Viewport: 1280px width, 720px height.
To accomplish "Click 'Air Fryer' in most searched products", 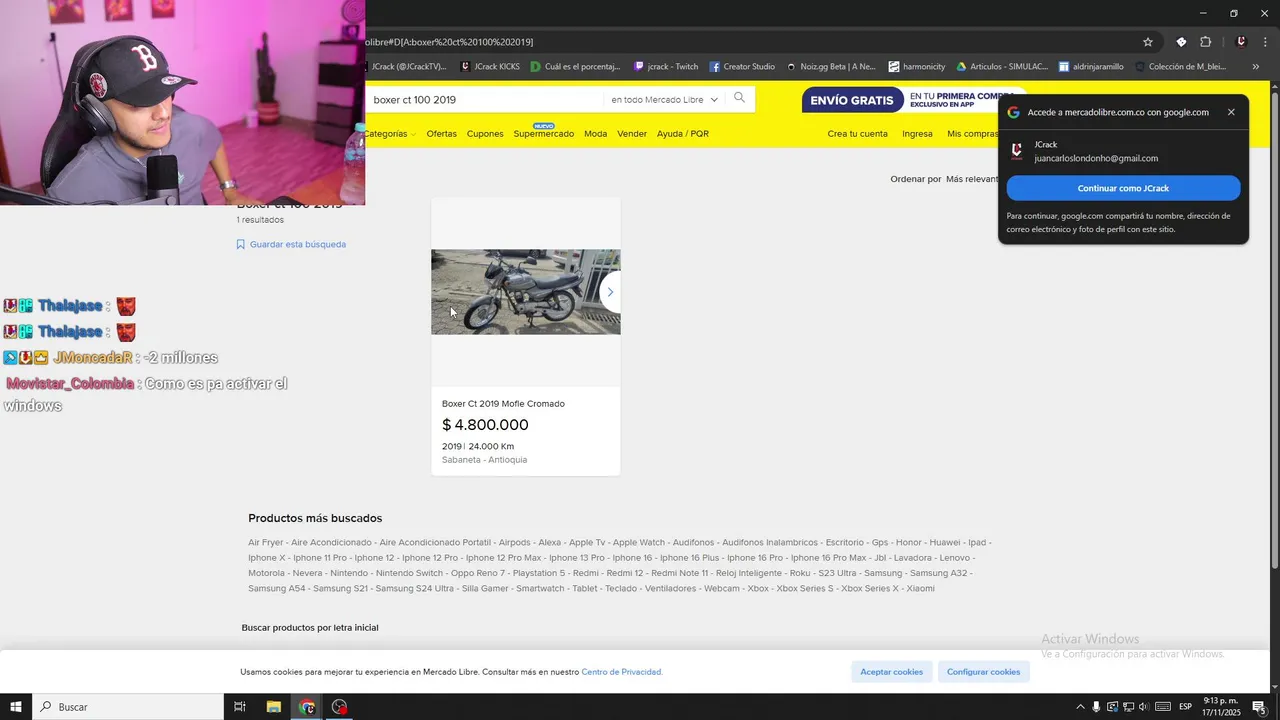I will point(266,543).
